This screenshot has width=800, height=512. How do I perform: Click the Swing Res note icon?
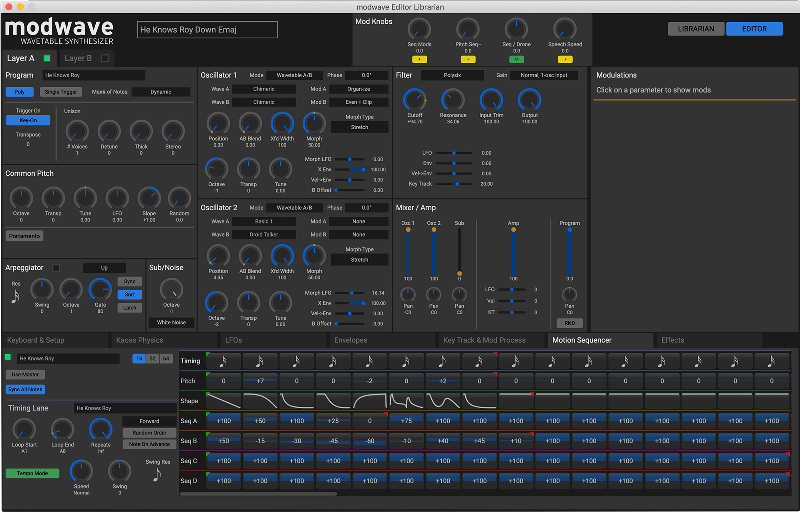point(157,475)
